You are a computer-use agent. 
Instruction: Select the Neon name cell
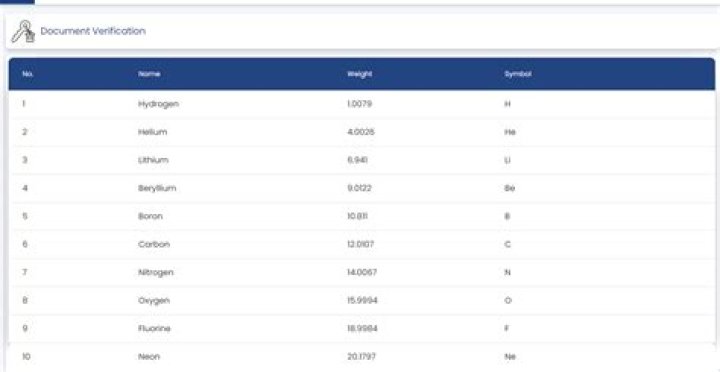(x=149, y=356)
